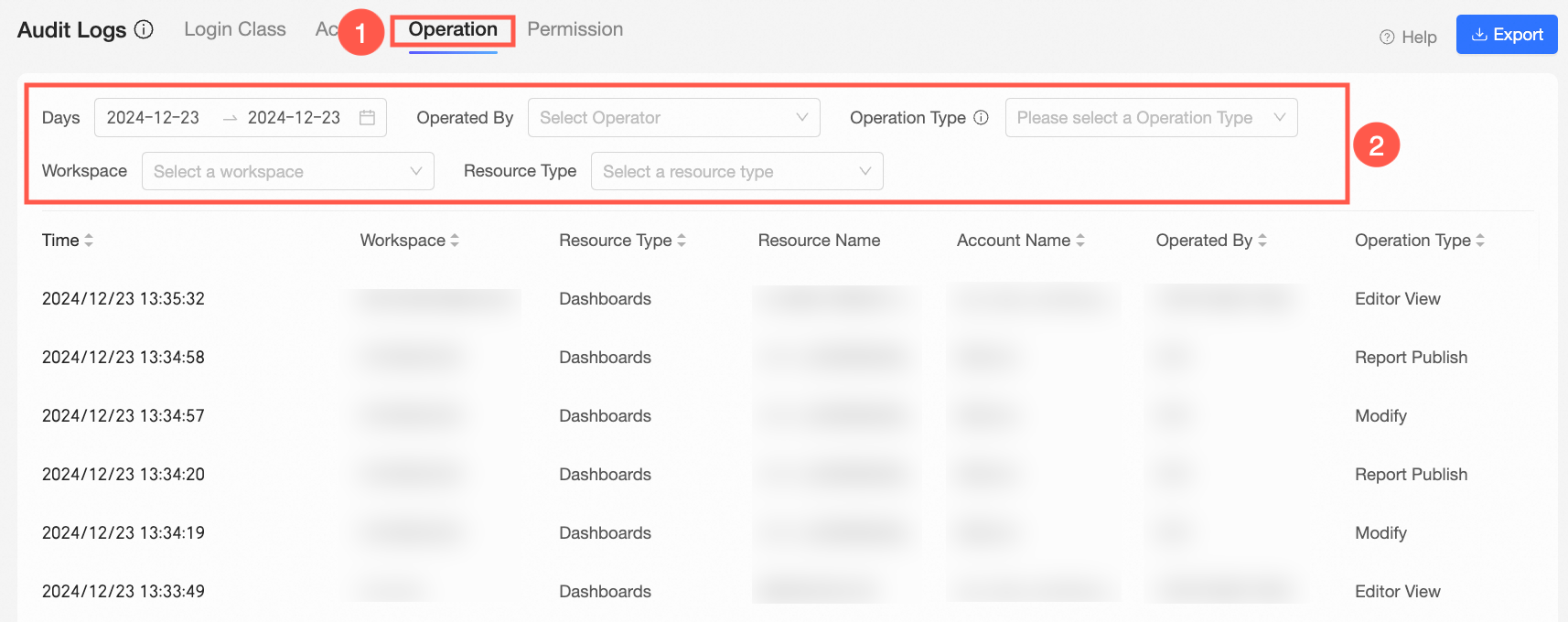
Task: Sort by Operated By column arrows
Action: coord(1262,241)
